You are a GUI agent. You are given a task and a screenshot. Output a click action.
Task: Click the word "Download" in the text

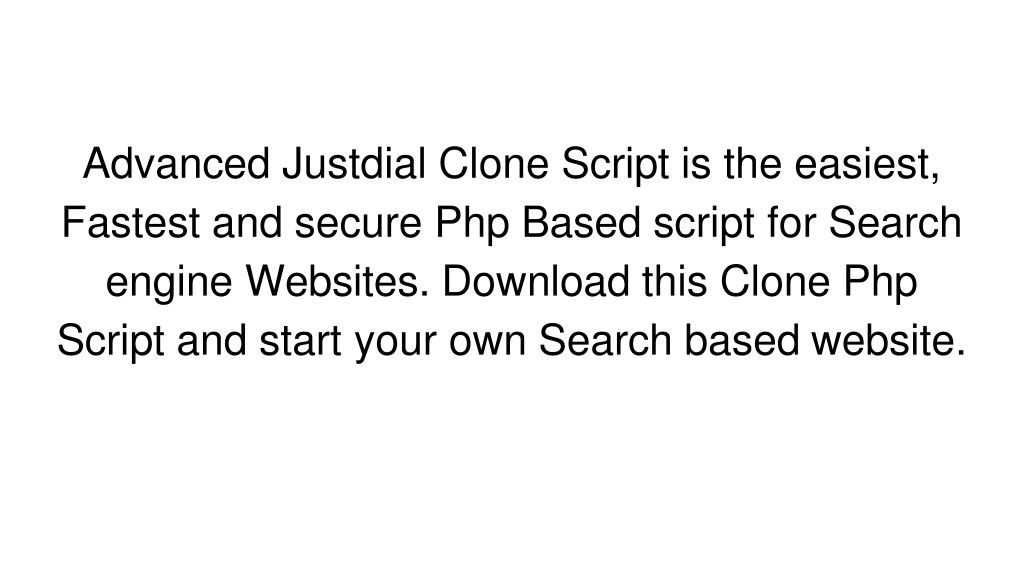point(536,281)
